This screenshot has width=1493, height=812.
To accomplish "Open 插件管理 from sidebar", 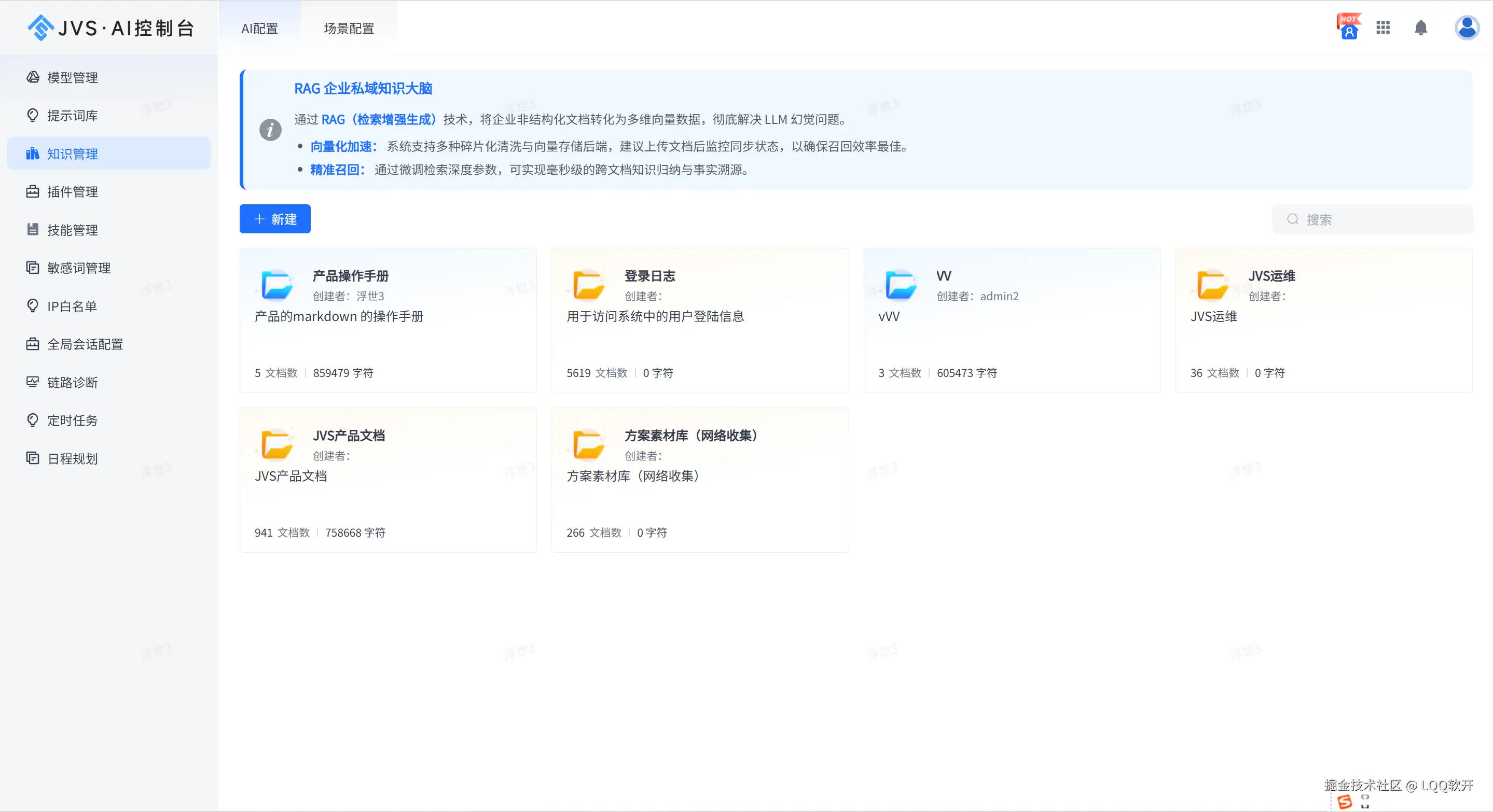I will coord(72,192).
